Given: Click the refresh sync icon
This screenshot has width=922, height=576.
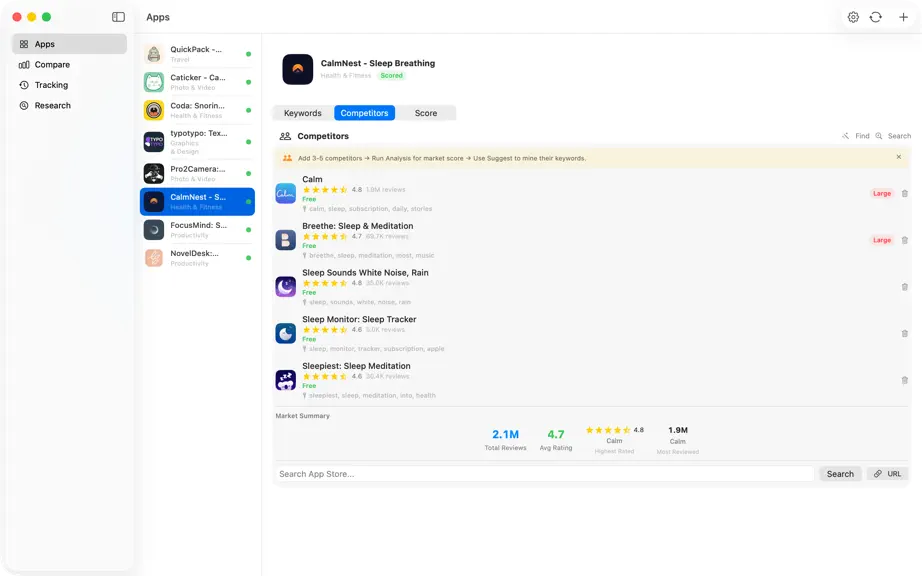Looking at the screenshot, I should tap(876, 17).
